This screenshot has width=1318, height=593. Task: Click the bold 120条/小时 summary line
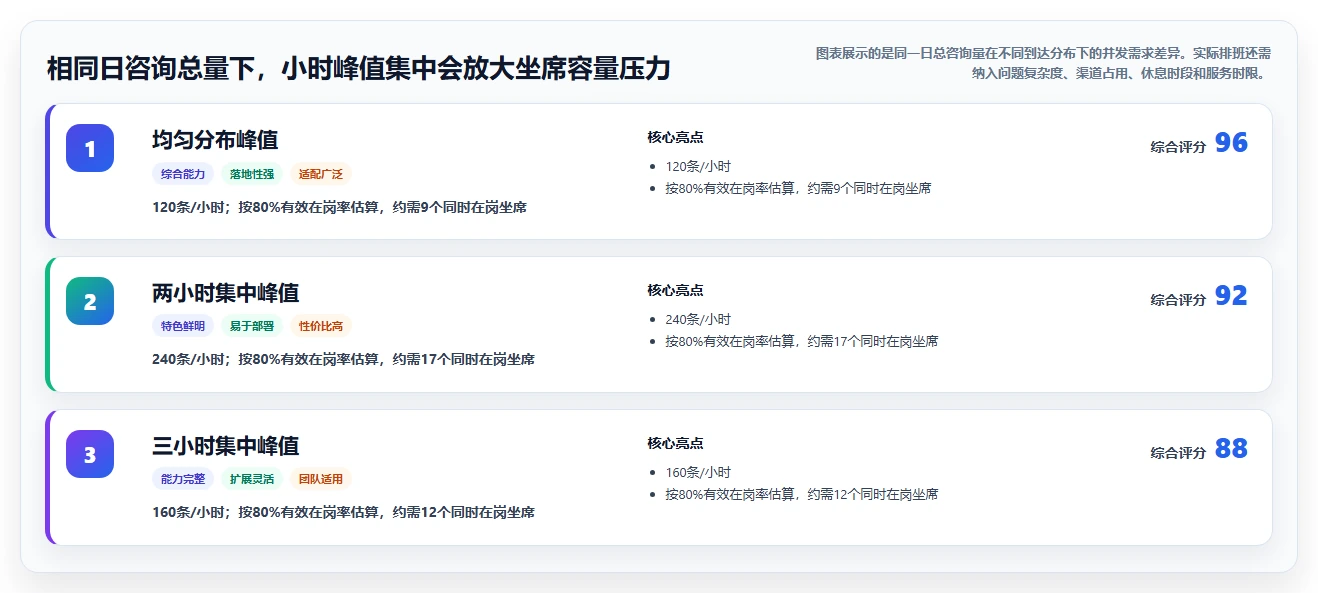340,207
